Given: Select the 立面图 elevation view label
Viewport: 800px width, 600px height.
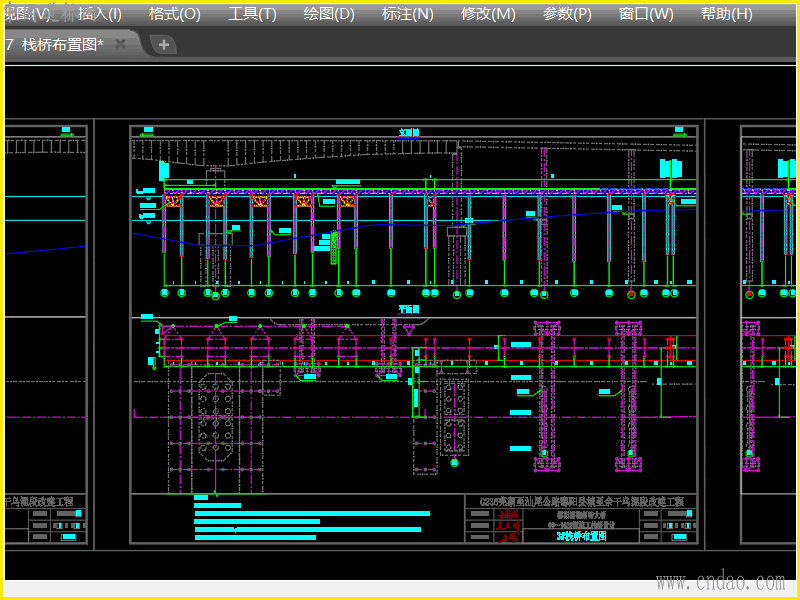Looking at the screenshot, I should tap(409, 132).
